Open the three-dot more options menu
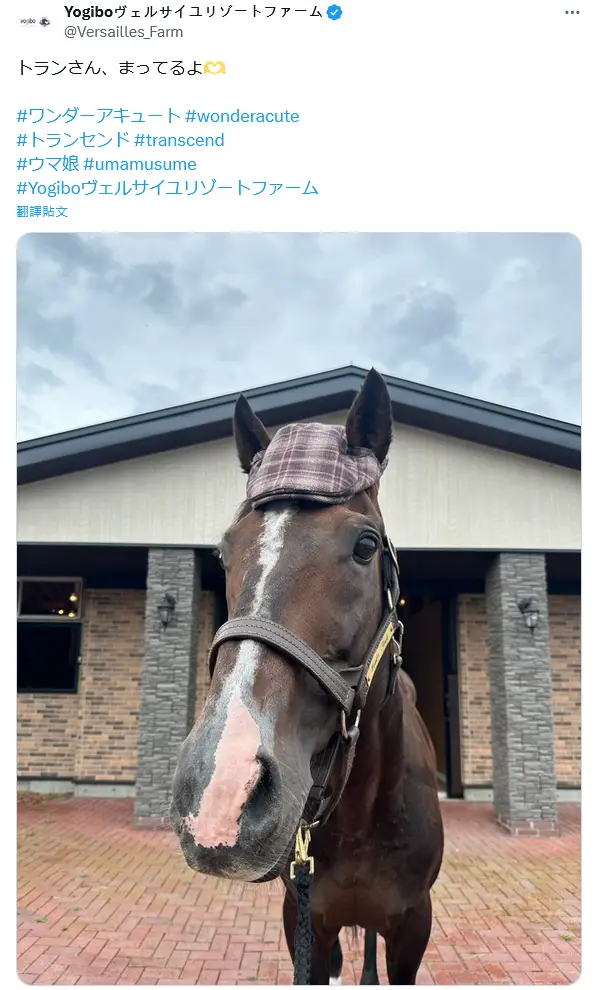Viewport: 598px width, 990px height. 572,13
